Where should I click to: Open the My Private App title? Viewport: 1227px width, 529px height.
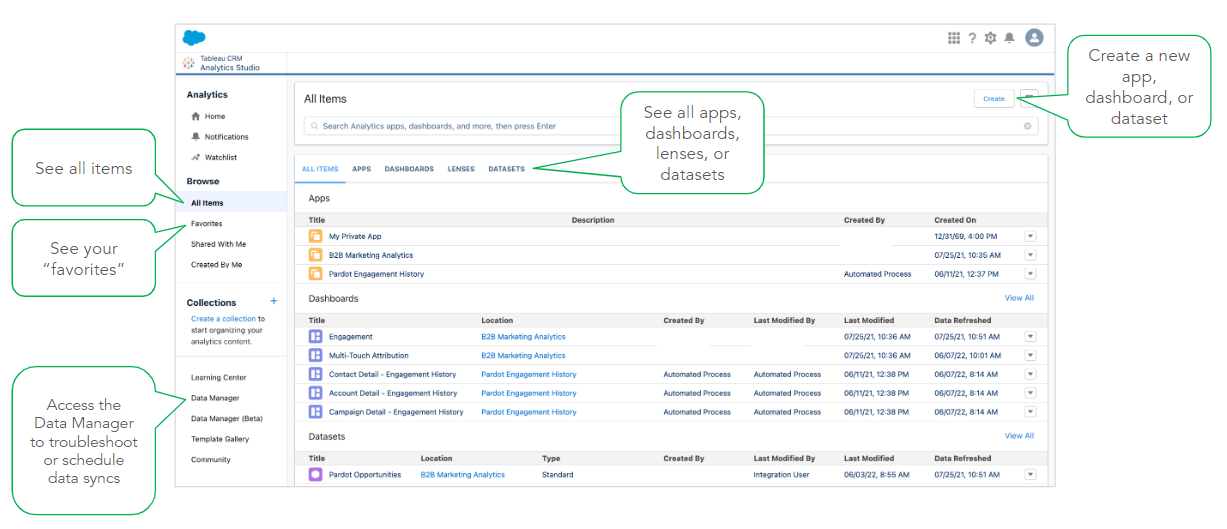pyautogui.click(x=355, y=237)
